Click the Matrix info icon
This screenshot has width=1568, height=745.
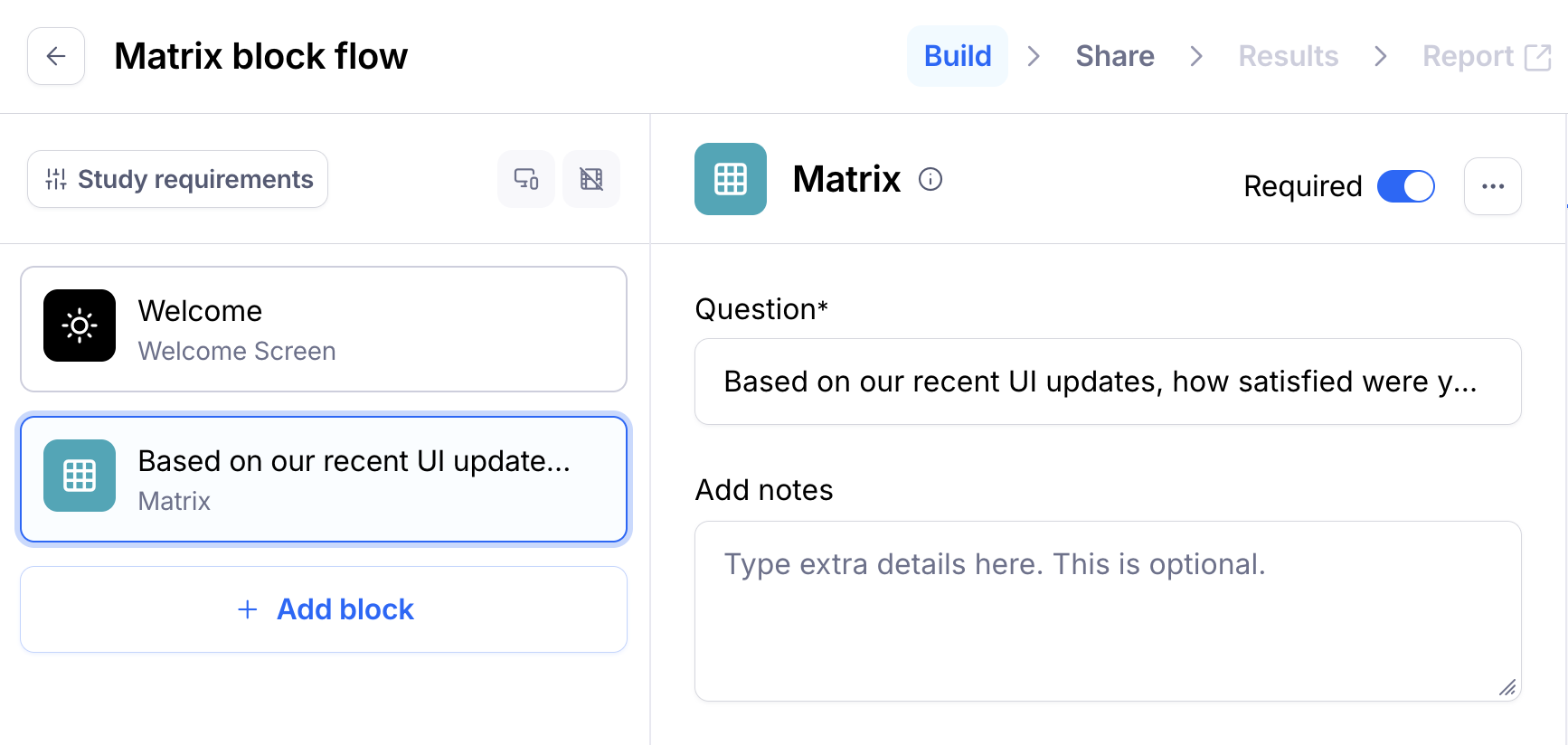[930, 179]
